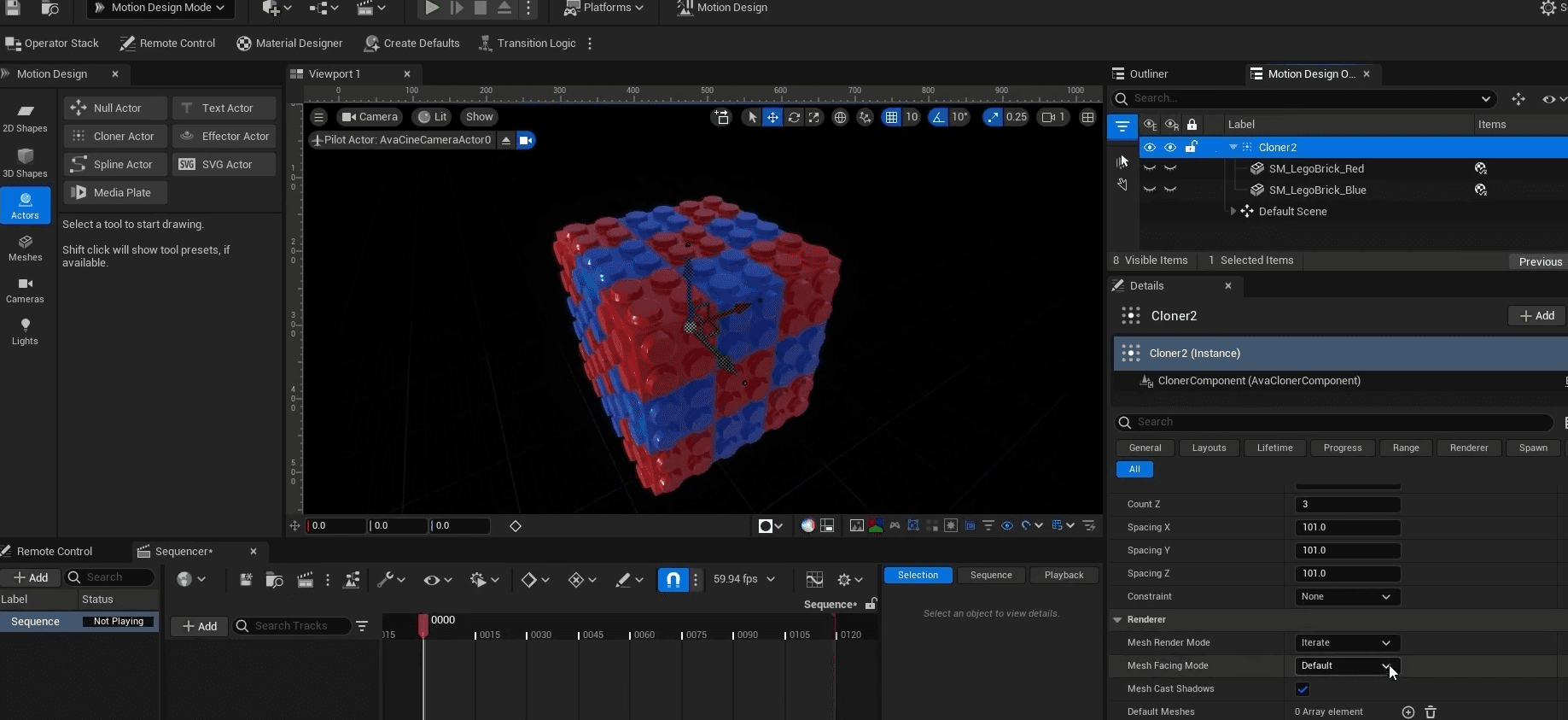Open the Mesh Render Mode dropdown
Screen dimensions: 1568x720
[x=1346, y=643]
